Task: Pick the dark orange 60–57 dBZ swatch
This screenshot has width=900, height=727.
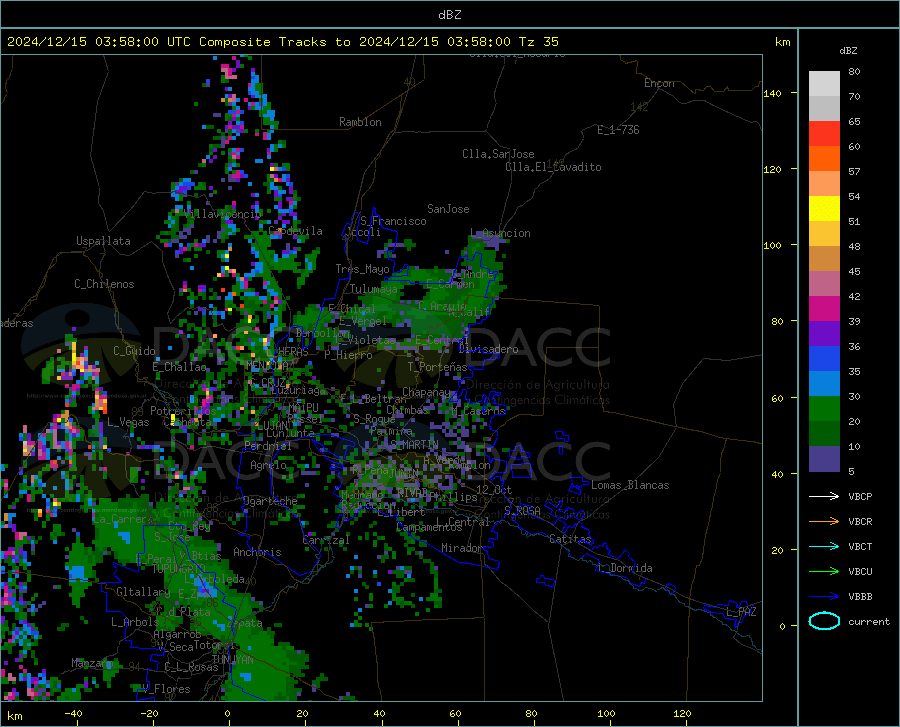Action: [x=824, y=159]
